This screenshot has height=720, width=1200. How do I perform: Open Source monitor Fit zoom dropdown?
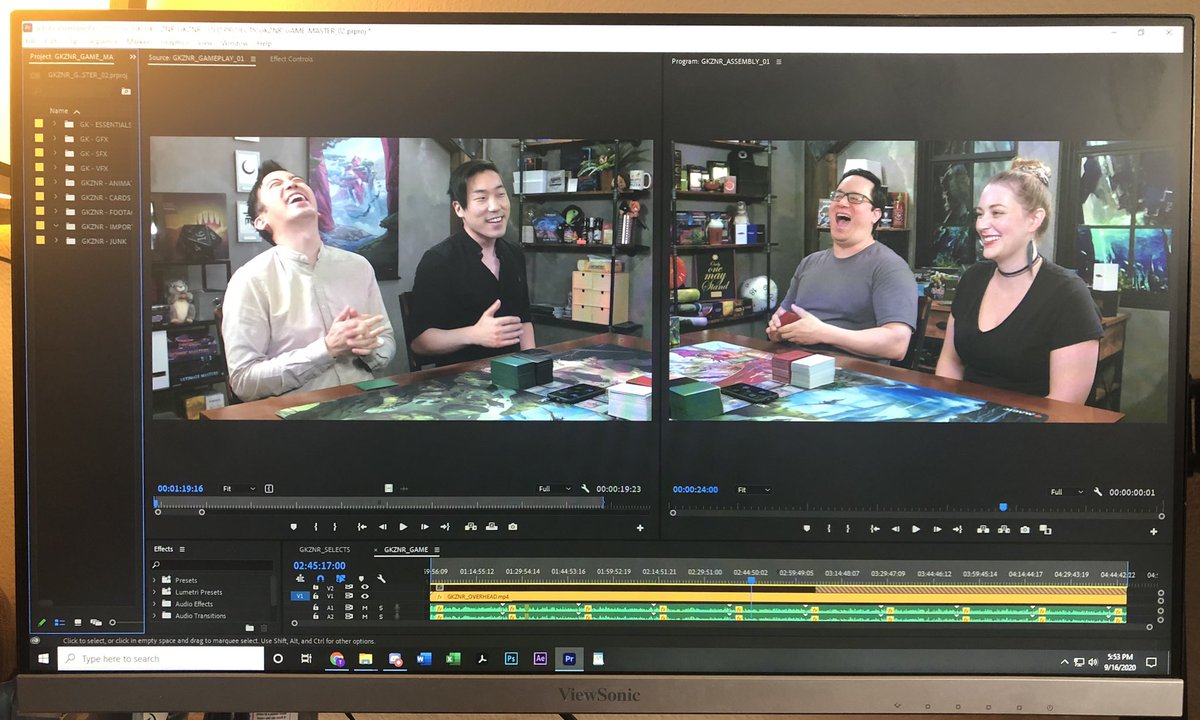click(239, 488)
